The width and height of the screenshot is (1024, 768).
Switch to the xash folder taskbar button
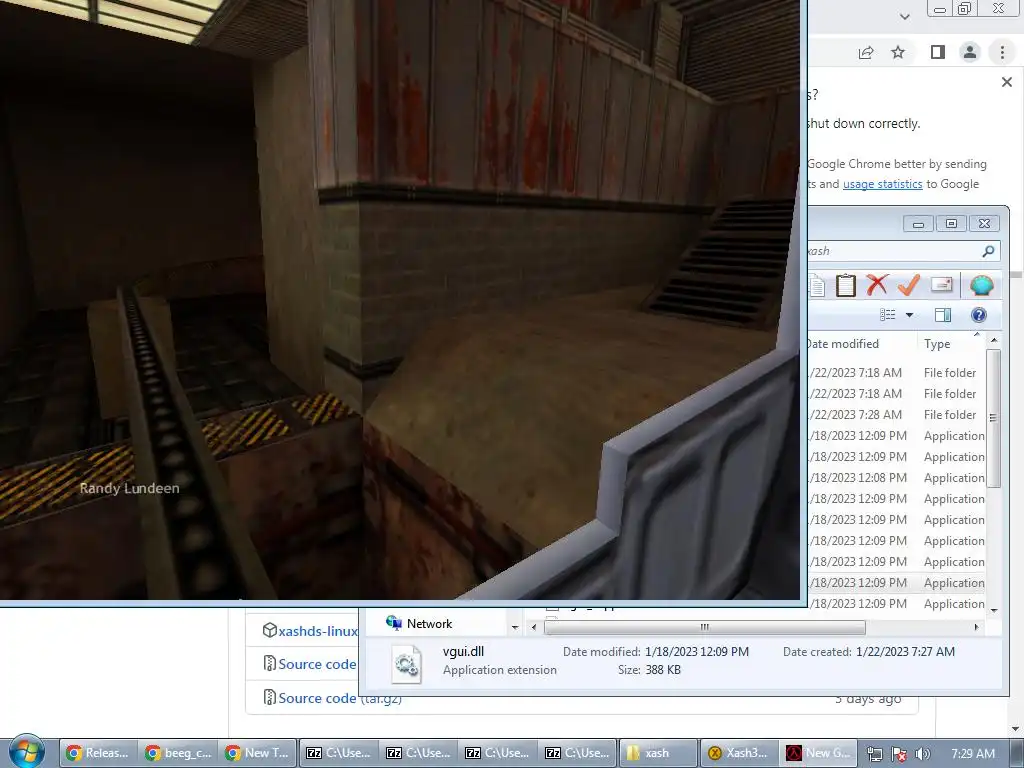point(657,753)
